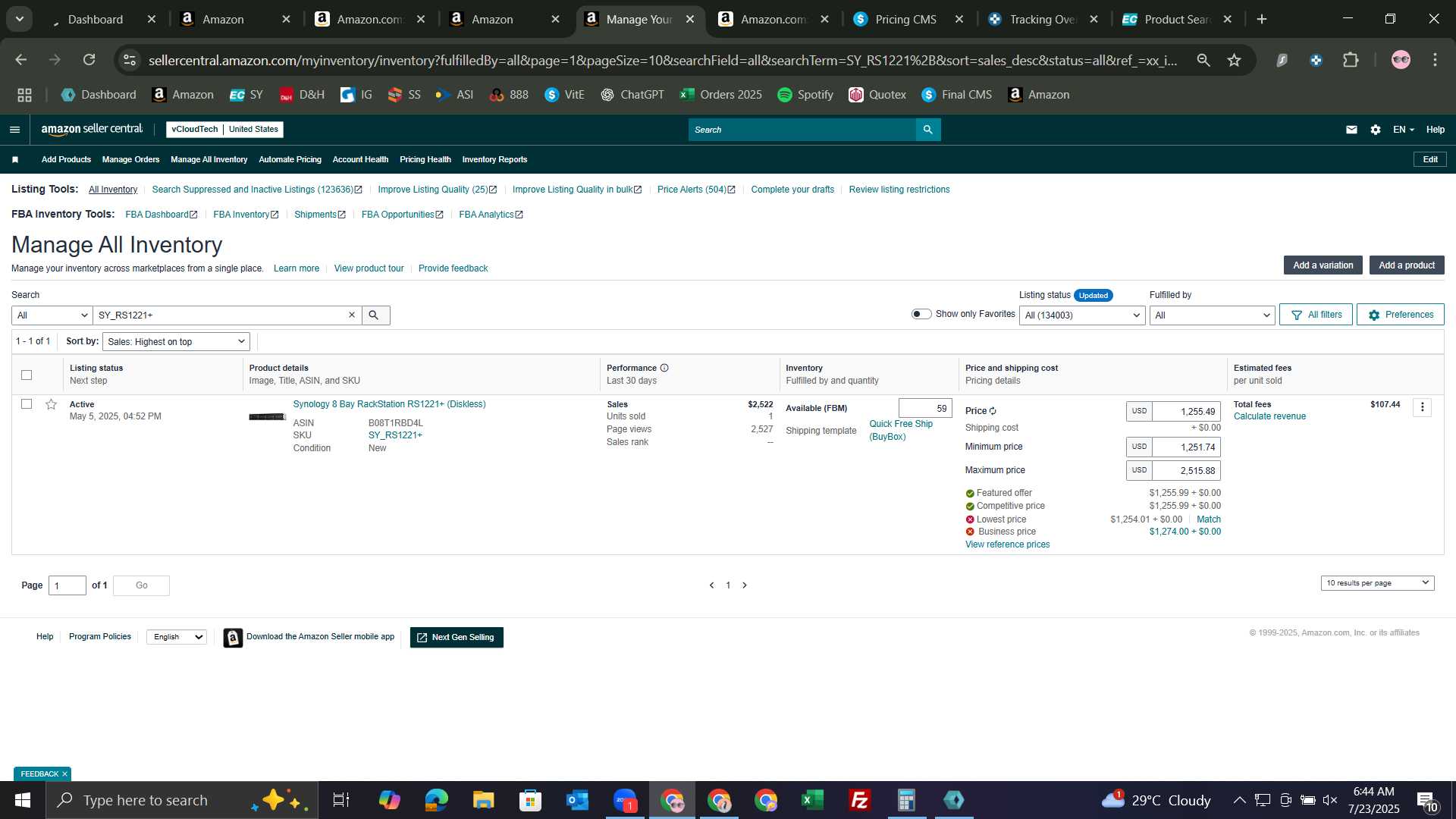Go to the previous results page arrow
The image size is (1456, 819).
tap(711, 585)
